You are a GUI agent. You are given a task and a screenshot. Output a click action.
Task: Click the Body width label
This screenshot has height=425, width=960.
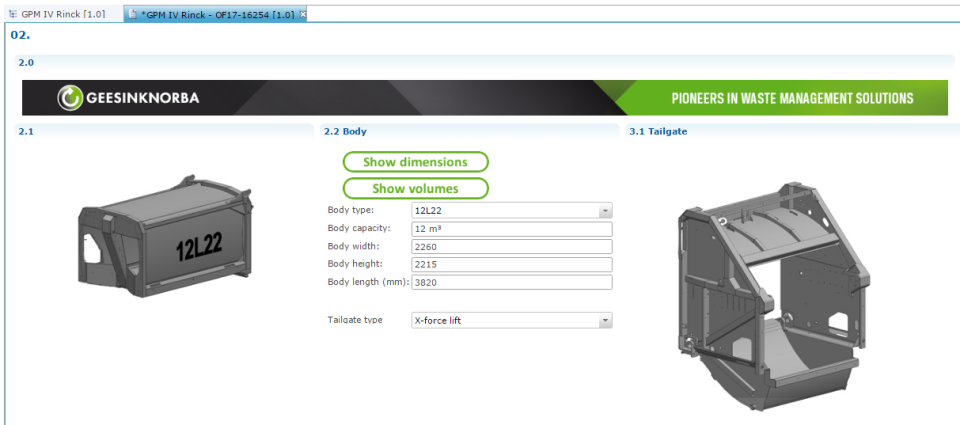click(x=354, y=246)
